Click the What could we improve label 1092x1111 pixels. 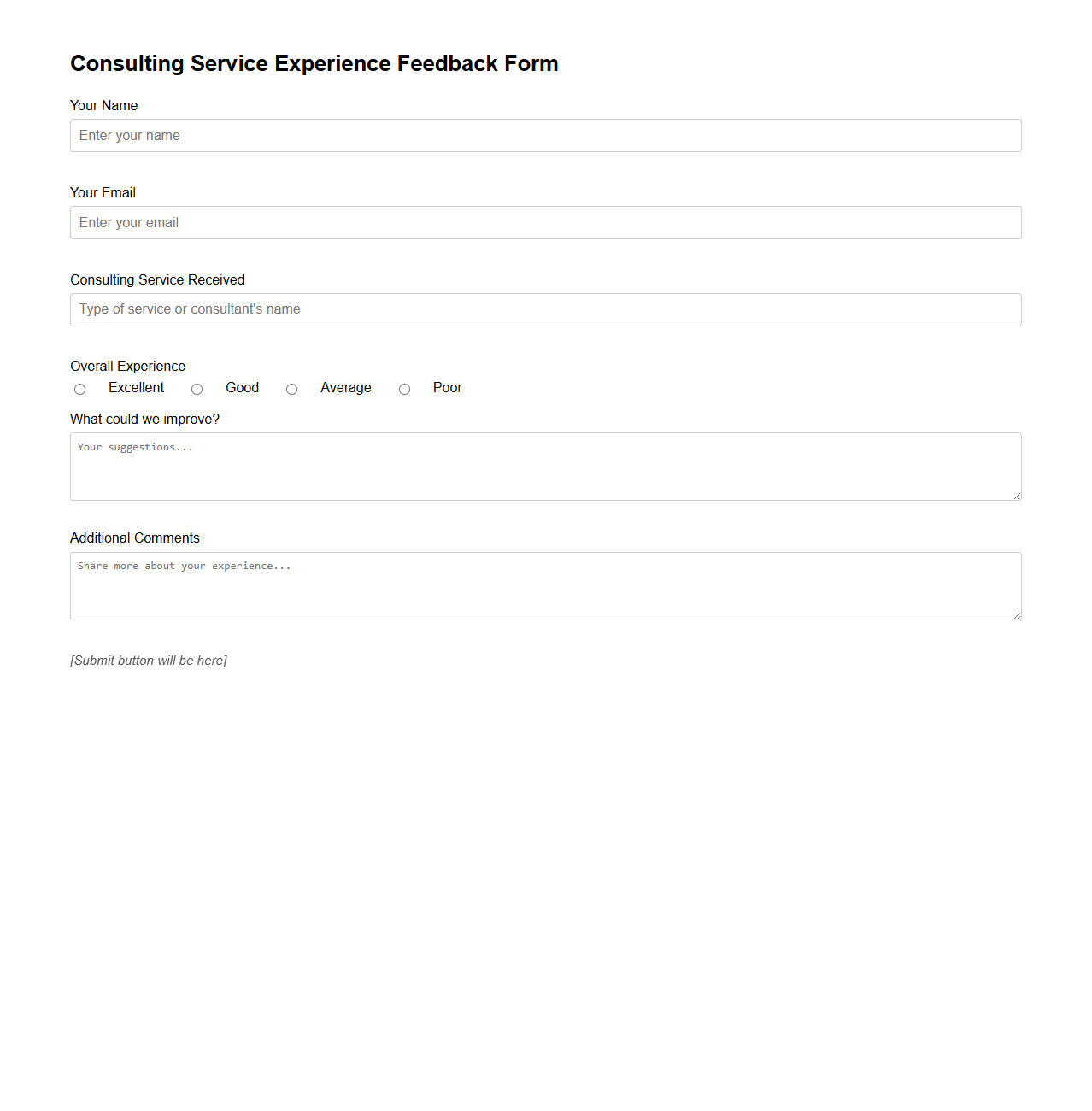coord(144,419)
